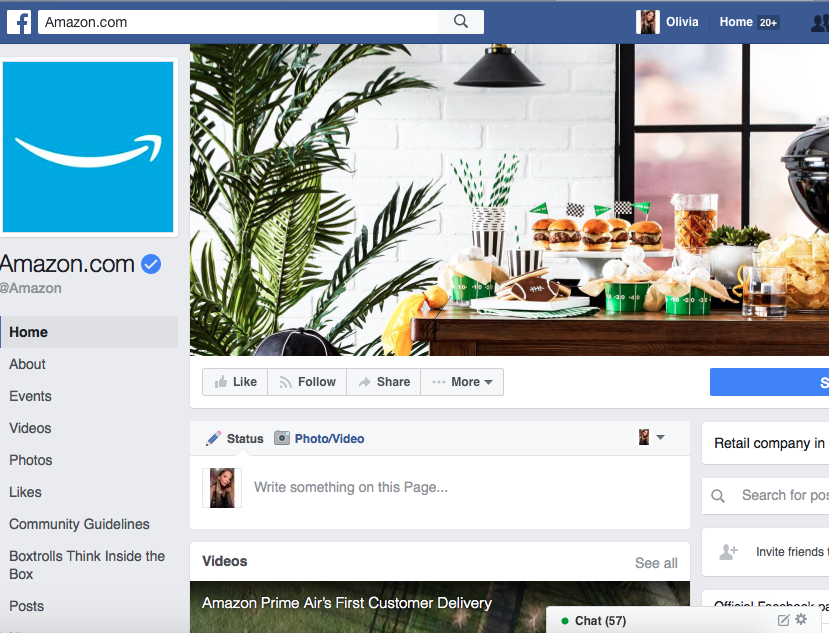The width and height of the screenshot is (829, 633).
Task: Share the Amazon.com page
Action: pos(384,382)
